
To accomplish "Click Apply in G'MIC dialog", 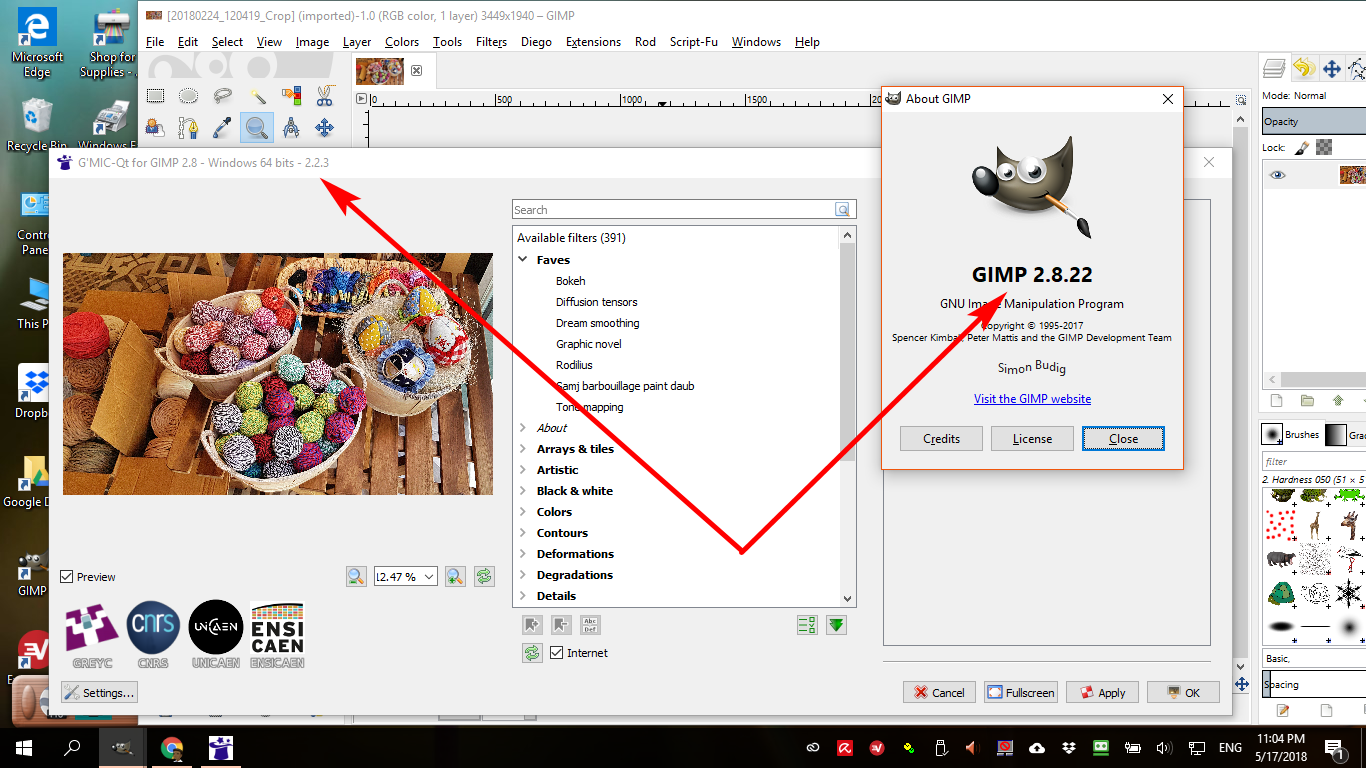I will (1102, 692).
